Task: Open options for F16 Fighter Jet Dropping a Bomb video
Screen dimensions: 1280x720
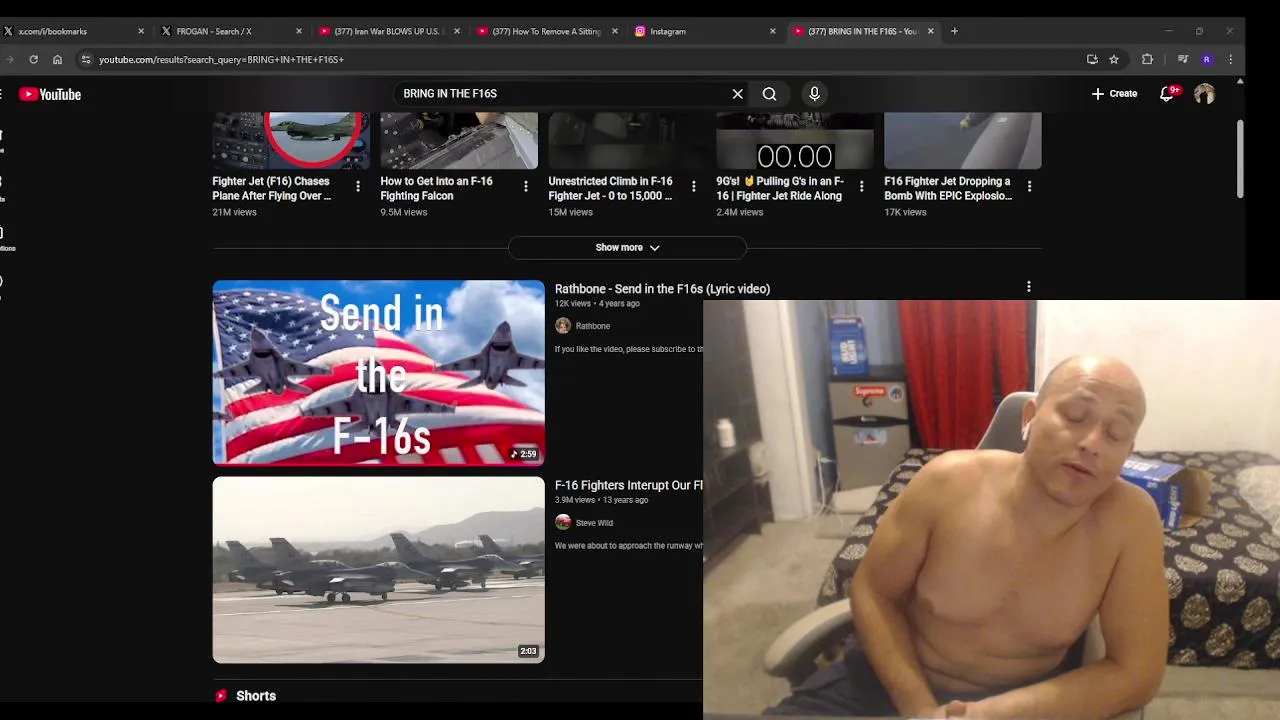Action: (x=1030, y=186)
